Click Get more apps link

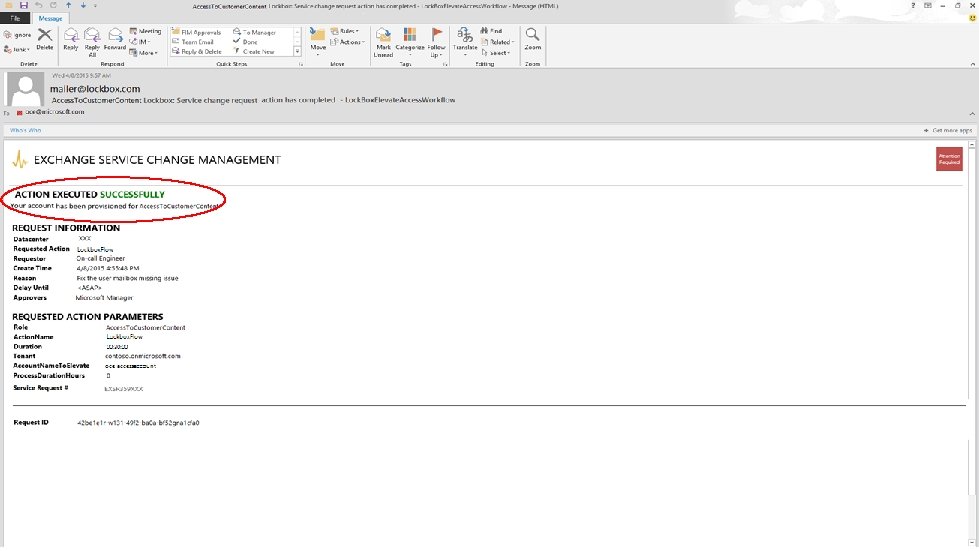pos(948,130)
